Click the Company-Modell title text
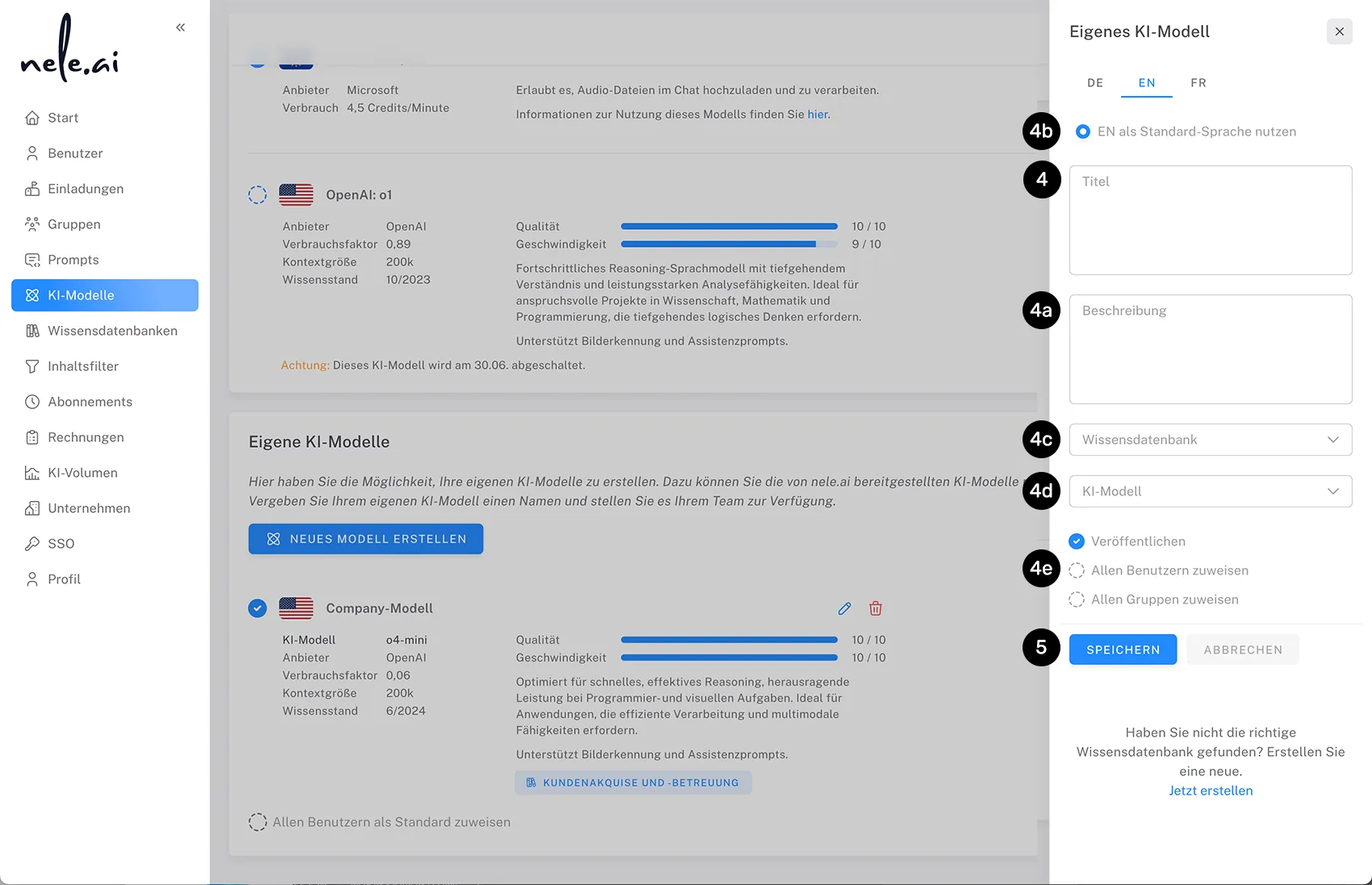This screenshot has width=1372, height=885. 379,608
